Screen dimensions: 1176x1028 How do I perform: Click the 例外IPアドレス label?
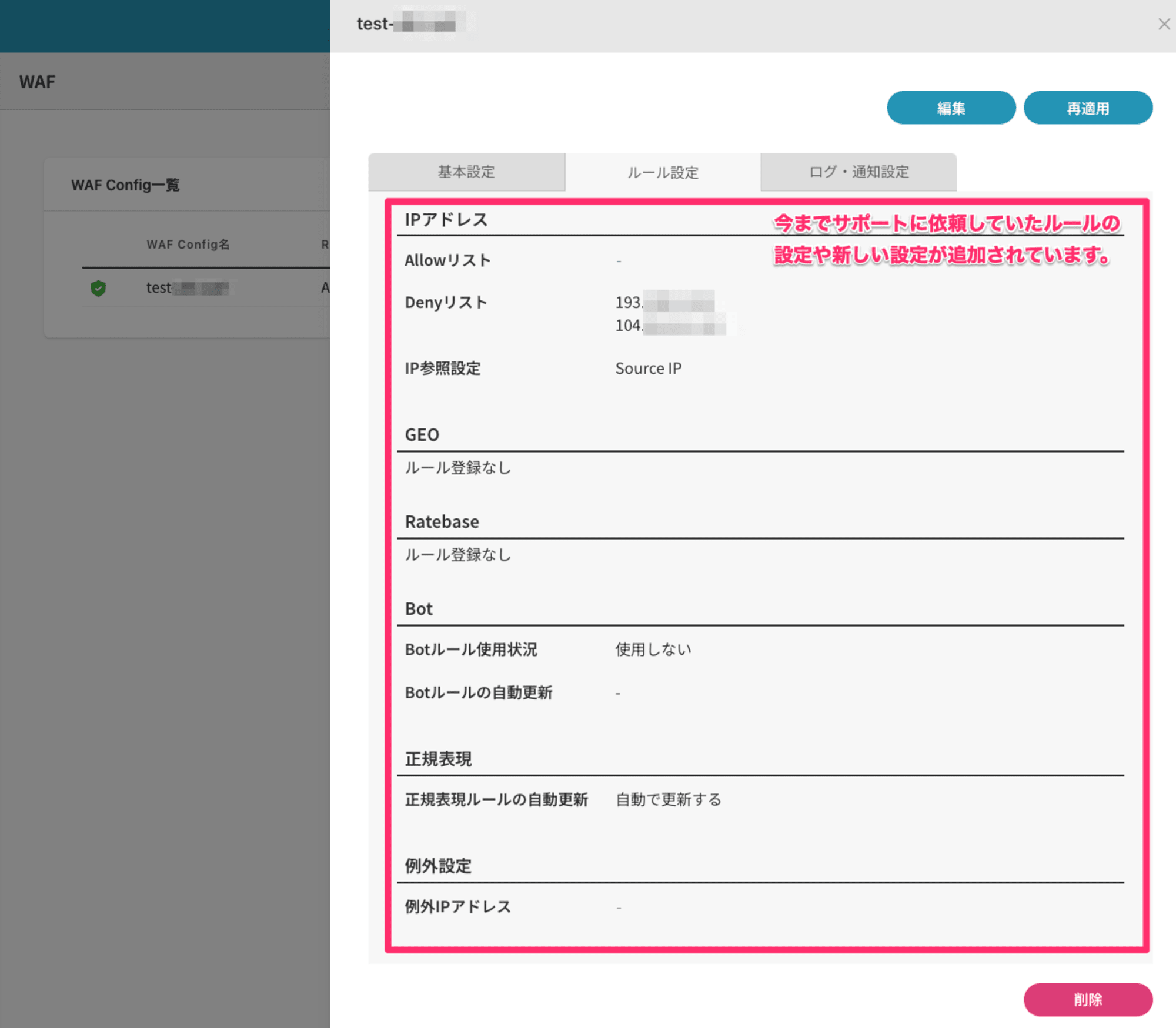[x=458, y=907]
